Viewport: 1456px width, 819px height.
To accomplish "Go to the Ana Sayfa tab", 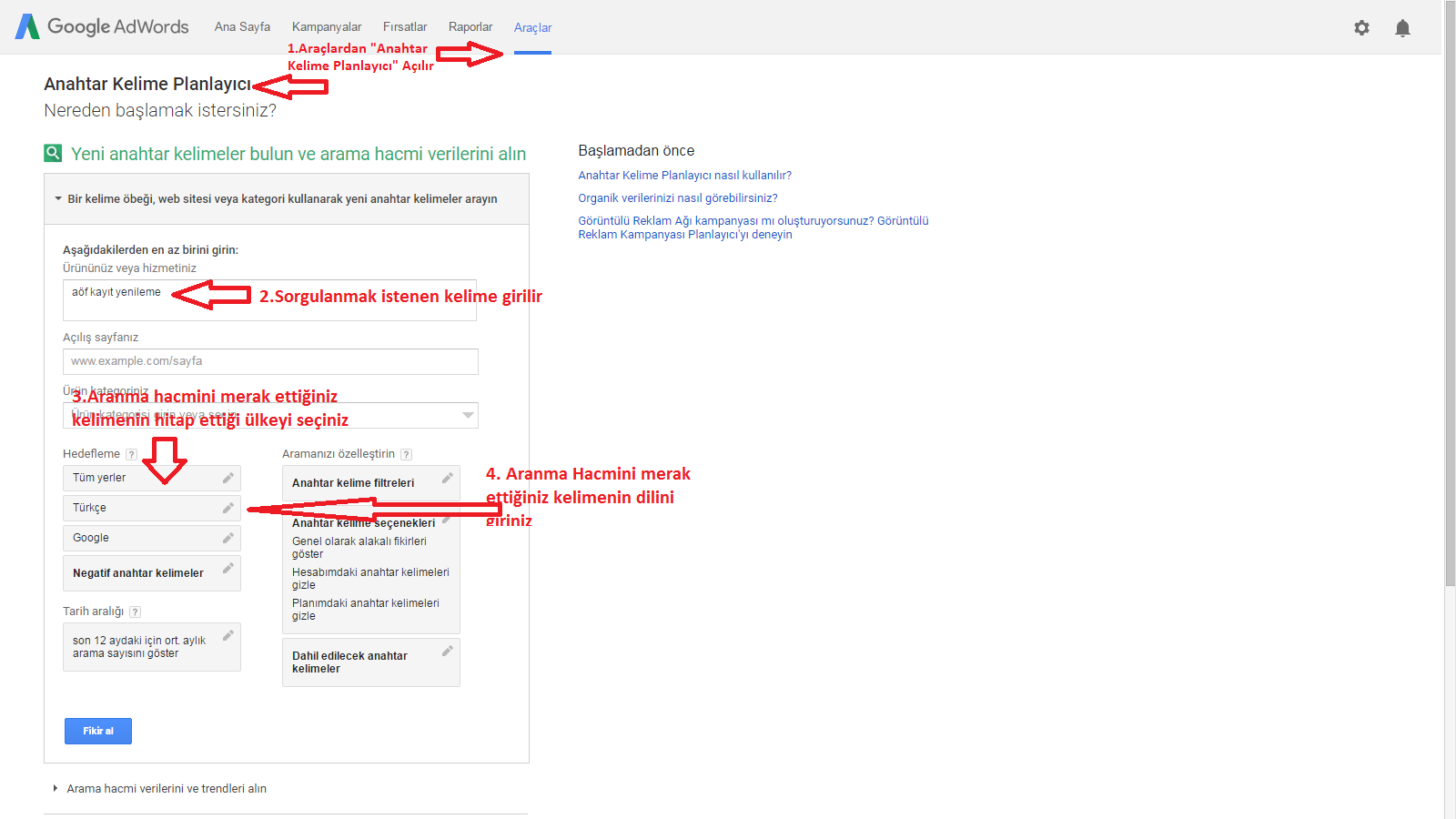I will (x=242, y=26).
